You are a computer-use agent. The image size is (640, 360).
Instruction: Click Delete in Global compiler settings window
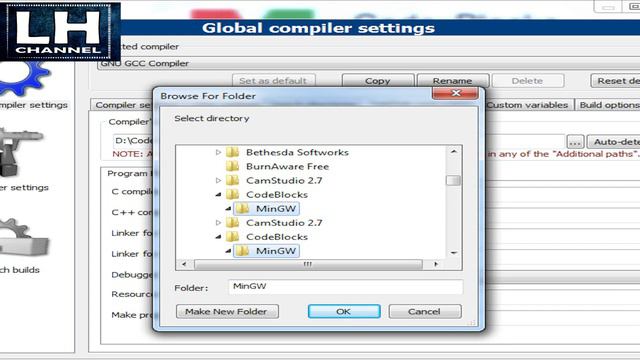(x=528, y=81)
